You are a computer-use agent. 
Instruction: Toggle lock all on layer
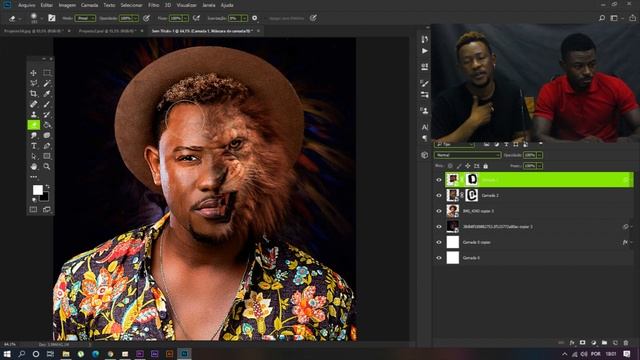point(486,166)
